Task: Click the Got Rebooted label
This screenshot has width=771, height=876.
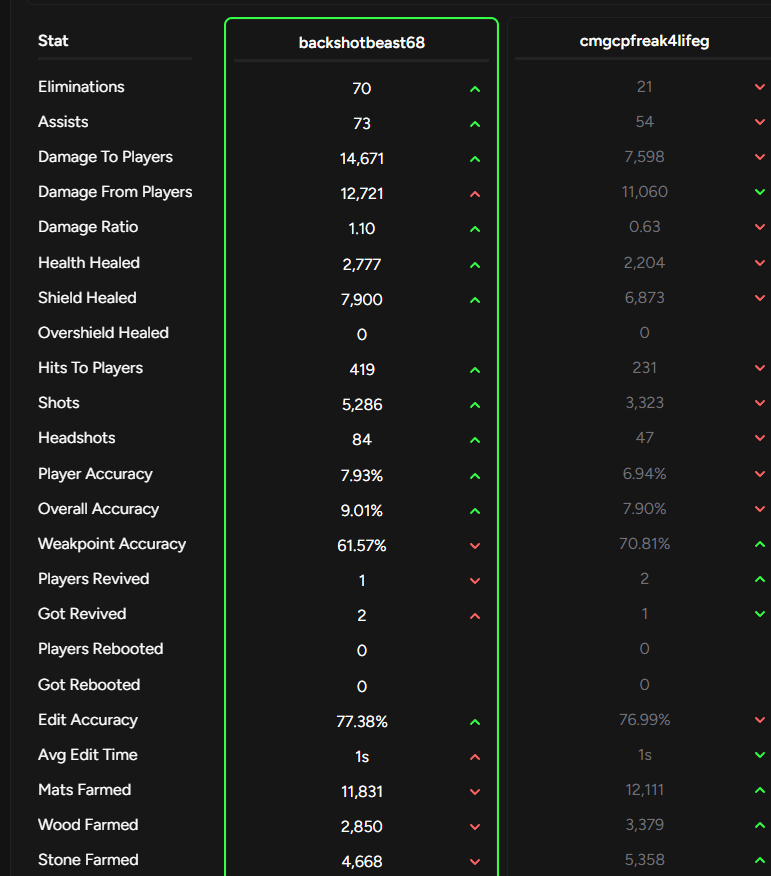Action: [x=89, y=685]
